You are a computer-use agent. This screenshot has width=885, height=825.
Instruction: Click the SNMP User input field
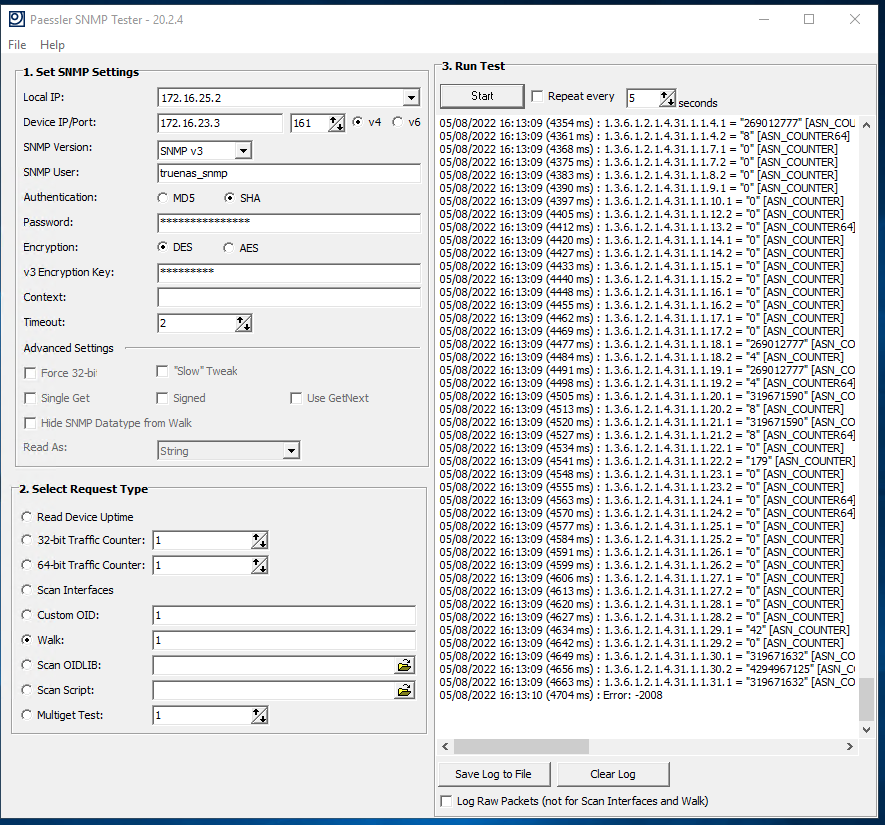(289, 173)
